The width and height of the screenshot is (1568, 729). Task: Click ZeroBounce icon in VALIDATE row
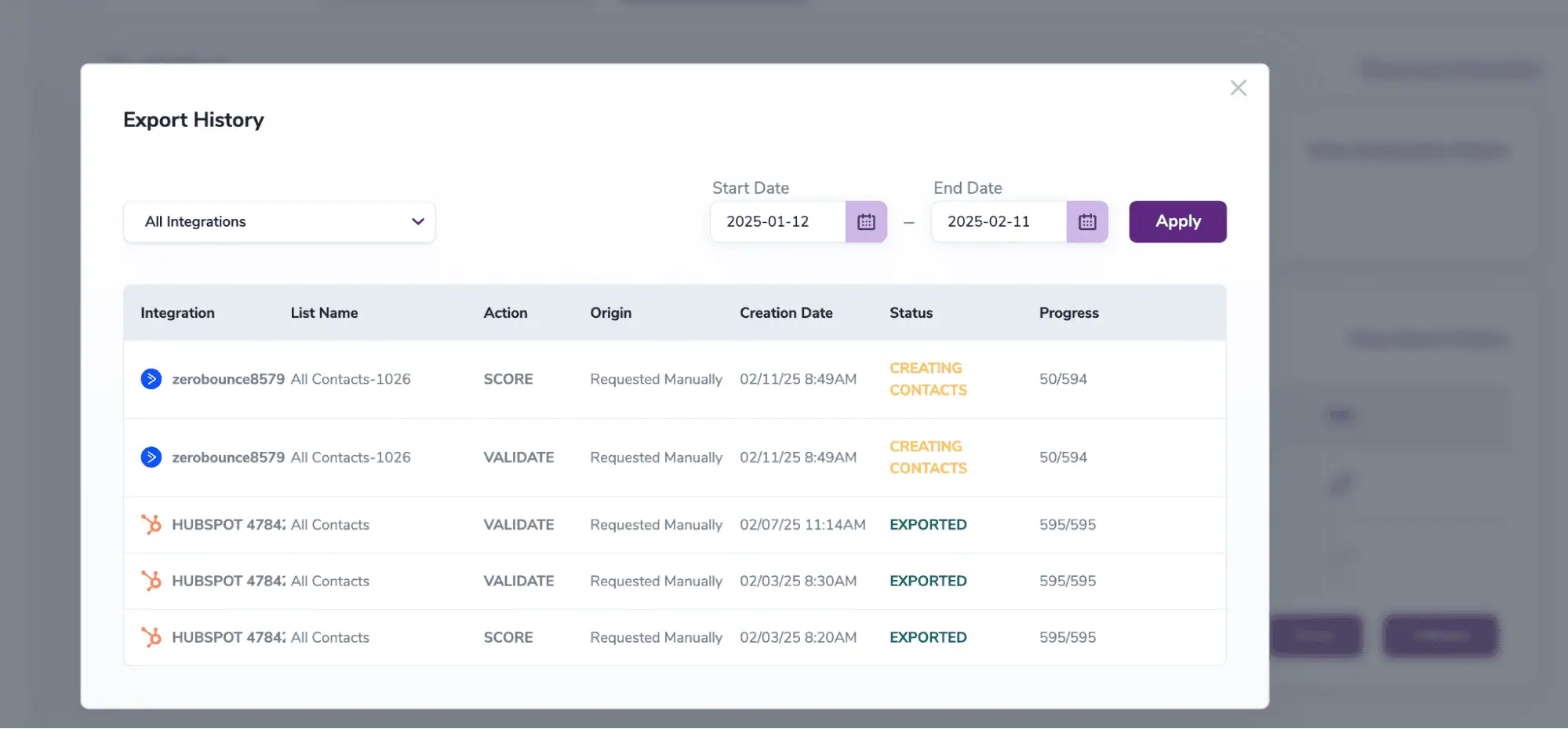(151, 457)
